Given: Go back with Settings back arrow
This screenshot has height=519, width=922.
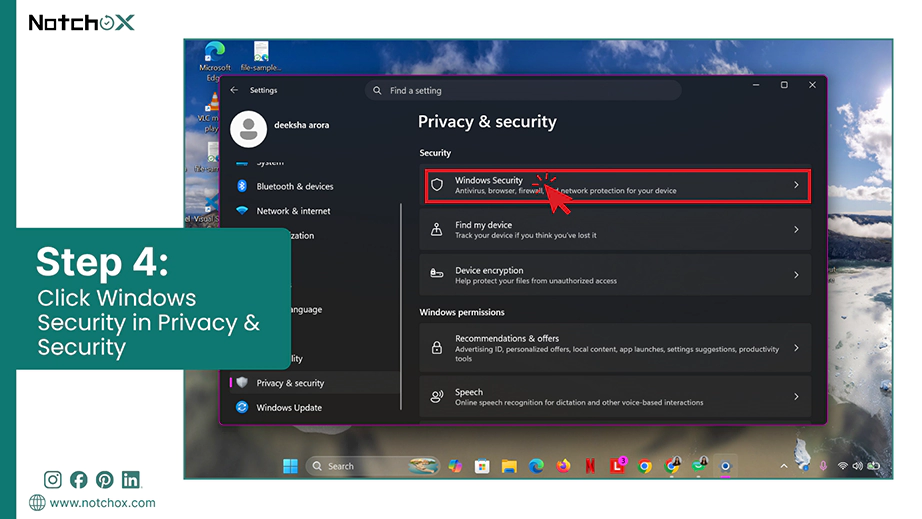Looking at the screenshot, I should tap(234, 90).
